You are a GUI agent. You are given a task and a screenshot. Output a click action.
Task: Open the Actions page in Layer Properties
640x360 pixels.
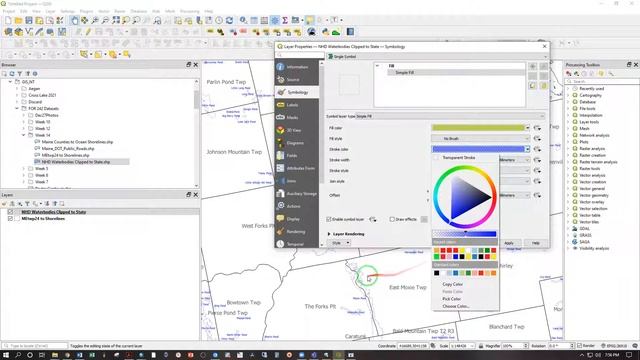(297, 206)
